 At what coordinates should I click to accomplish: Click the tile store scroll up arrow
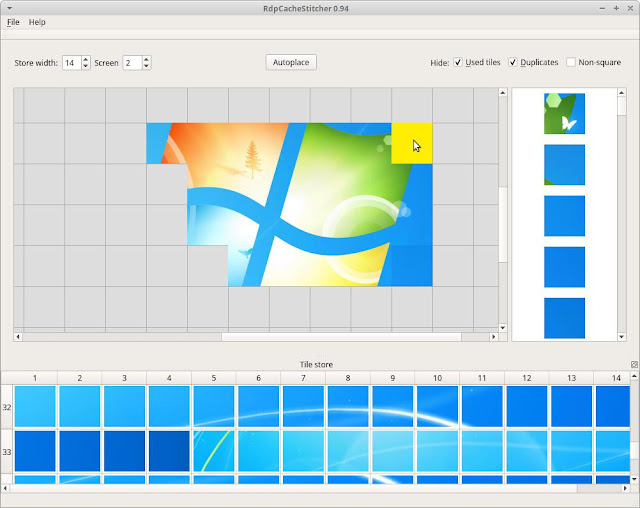pyautogui.click(x=634, y=376)
